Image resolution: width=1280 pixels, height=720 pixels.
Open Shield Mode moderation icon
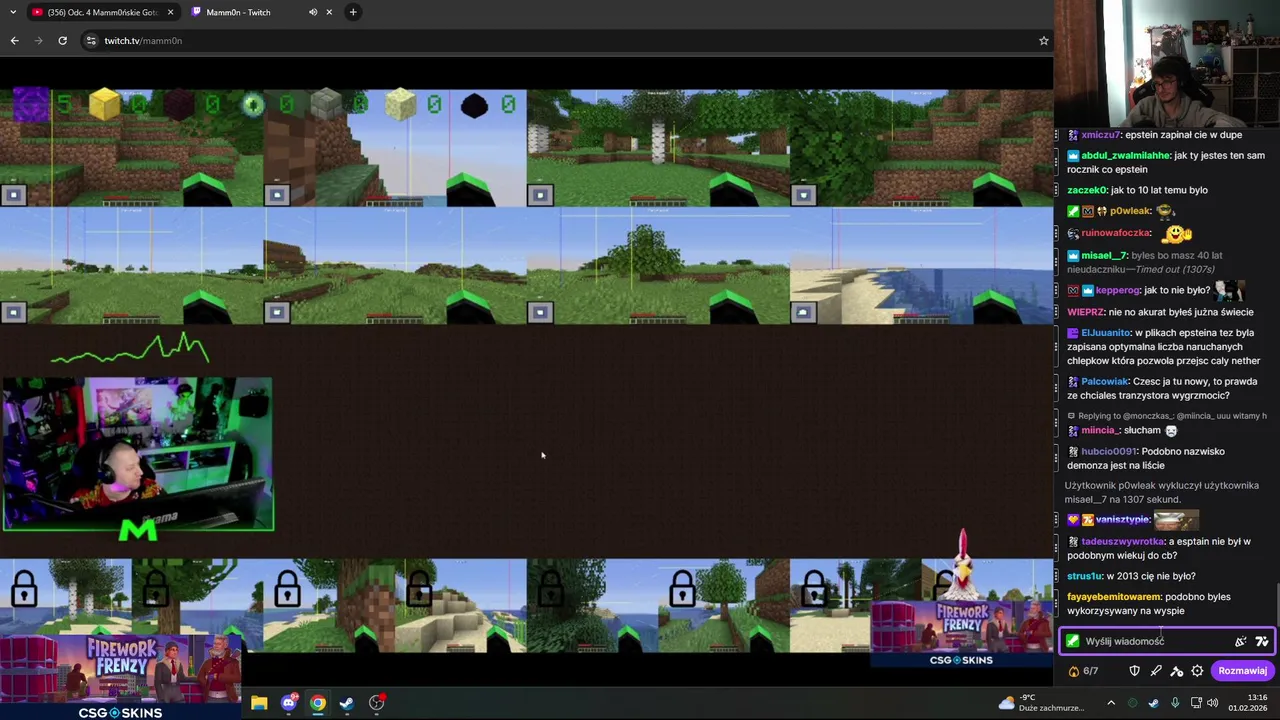[1135, 671]
